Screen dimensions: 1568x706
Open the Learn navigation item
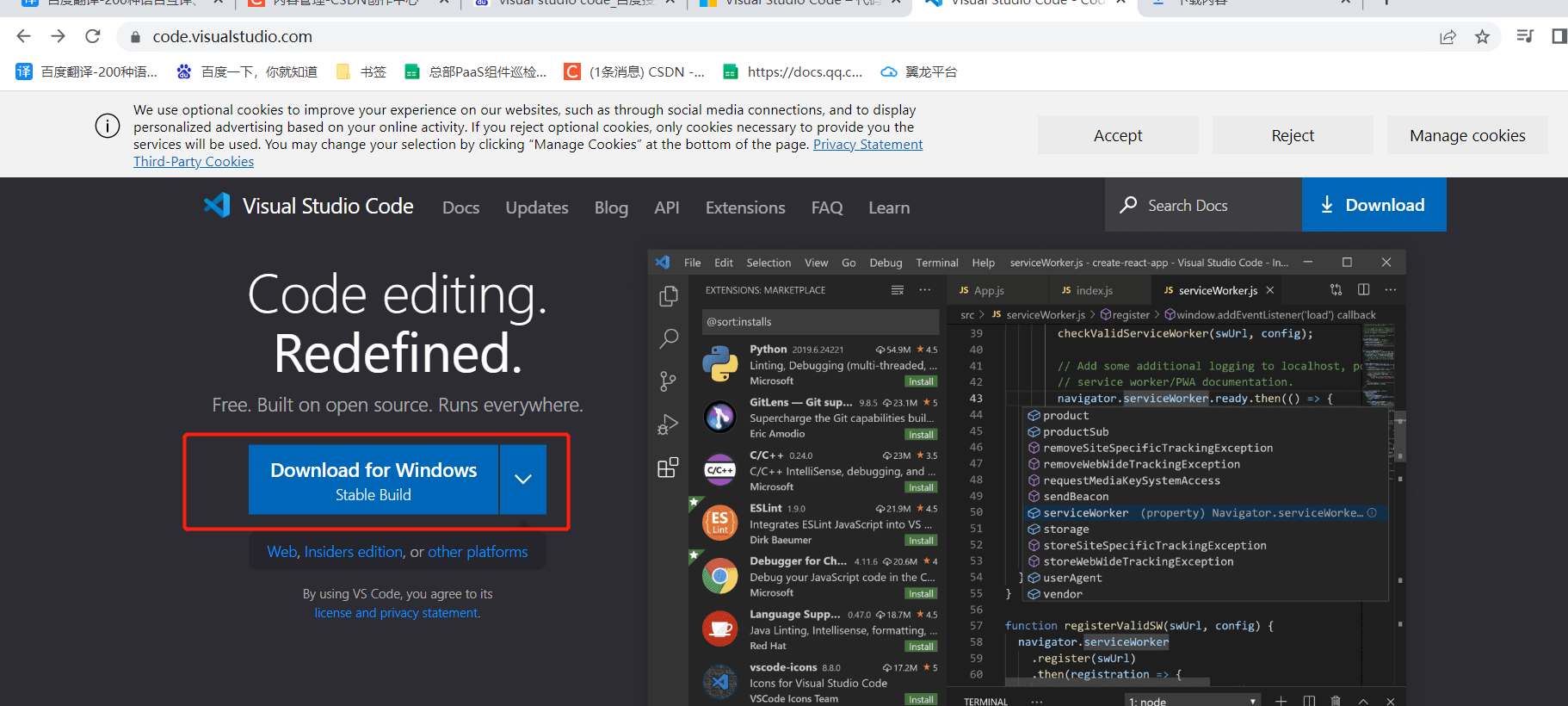[889, 207]
